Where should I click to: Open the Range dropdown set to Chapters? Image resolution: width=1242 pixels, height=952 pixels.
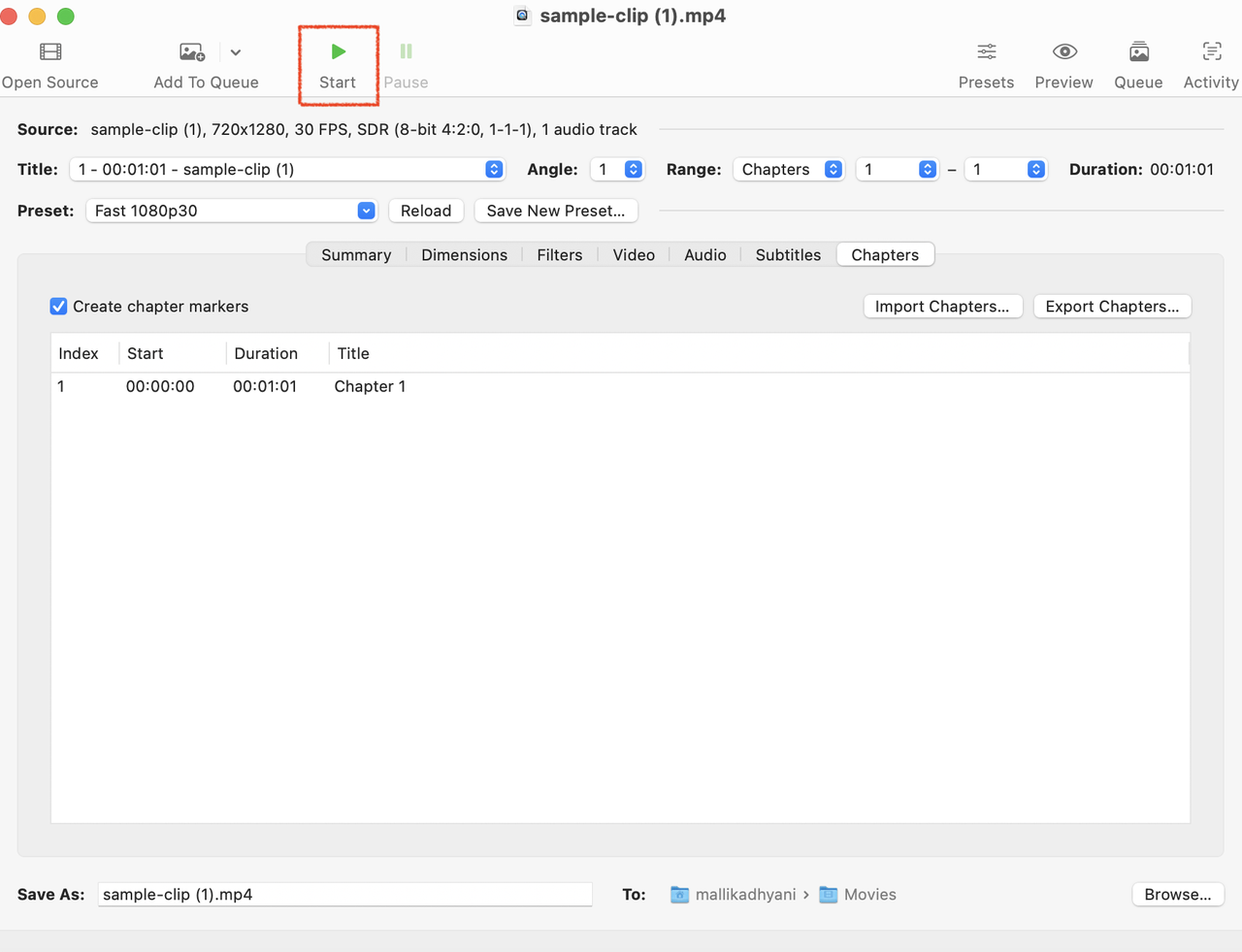click(788, 169)
